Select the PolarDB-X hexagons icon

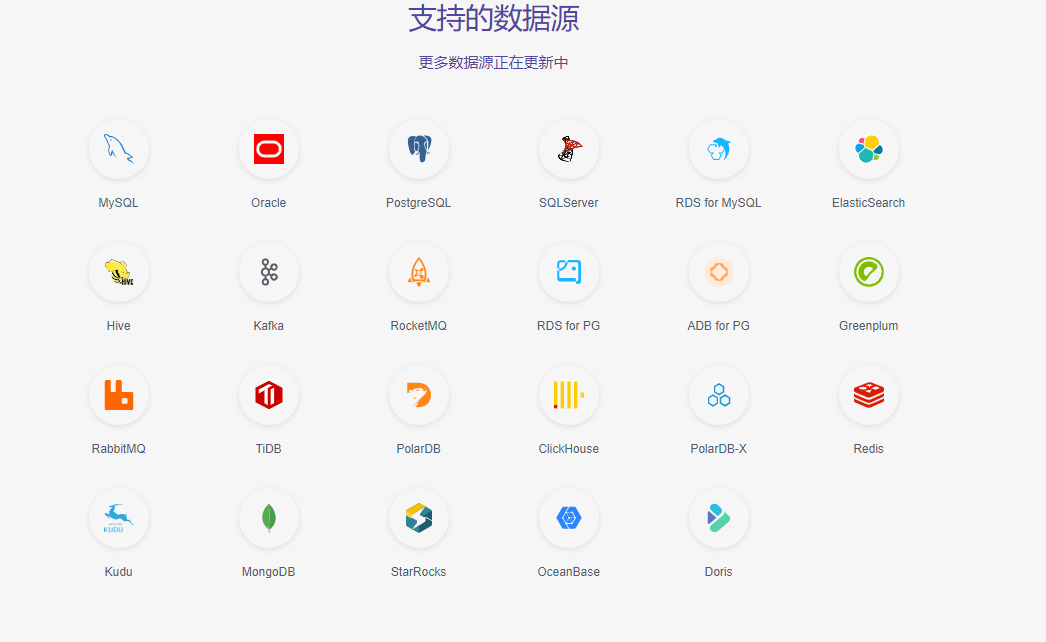pos(719,395)
